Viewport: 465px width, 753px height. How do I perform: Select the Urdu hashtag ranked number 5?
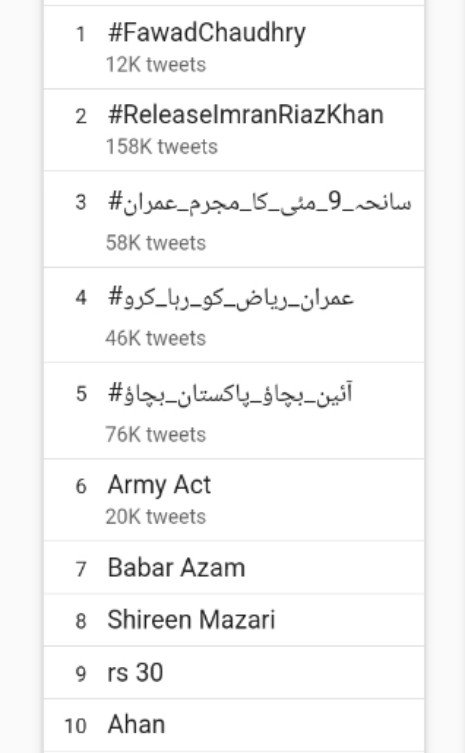(x=230, y=394)
